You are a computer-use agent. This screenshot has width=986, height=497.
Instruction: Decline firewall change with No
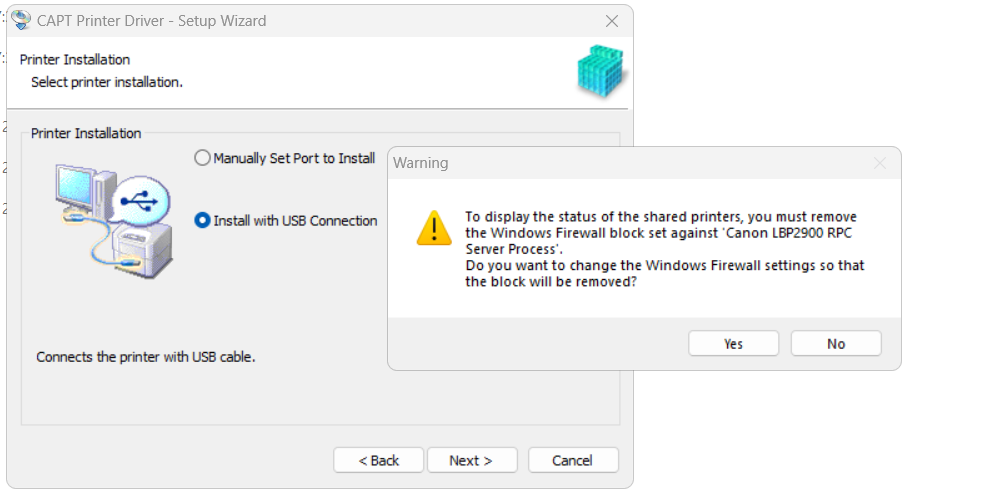[836, 343]
